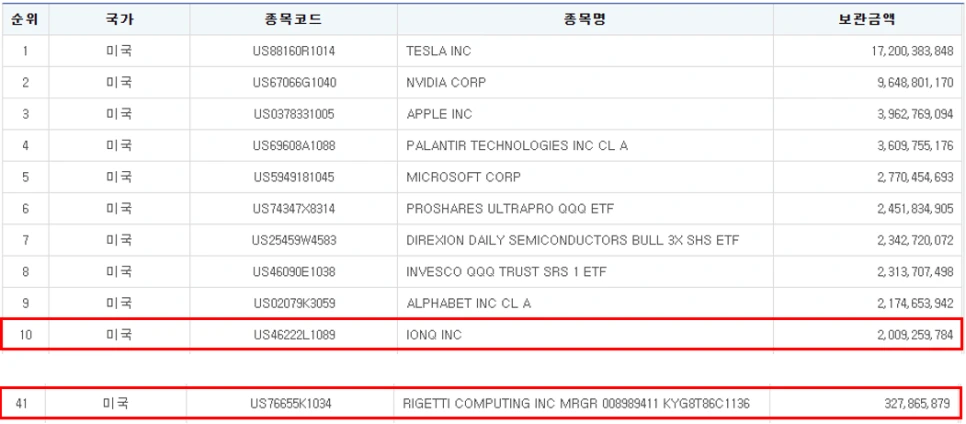Click the amount 2,174,653,942

[x=915, y=304]
